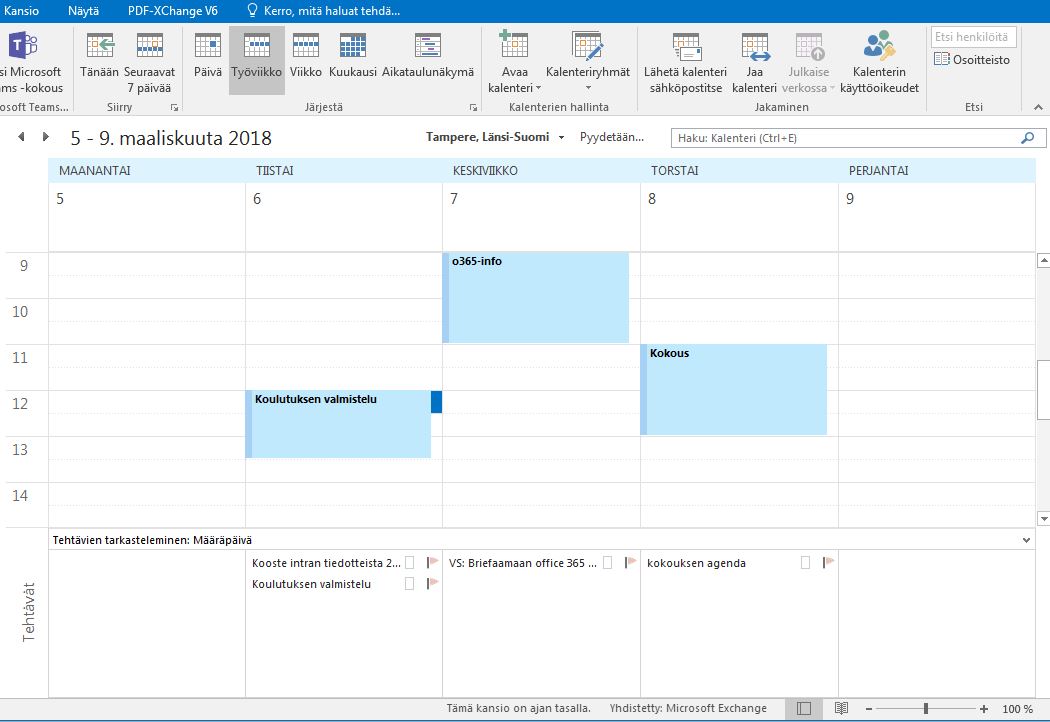Open the Aikataulunäkymä schedule view

[427, 47]
